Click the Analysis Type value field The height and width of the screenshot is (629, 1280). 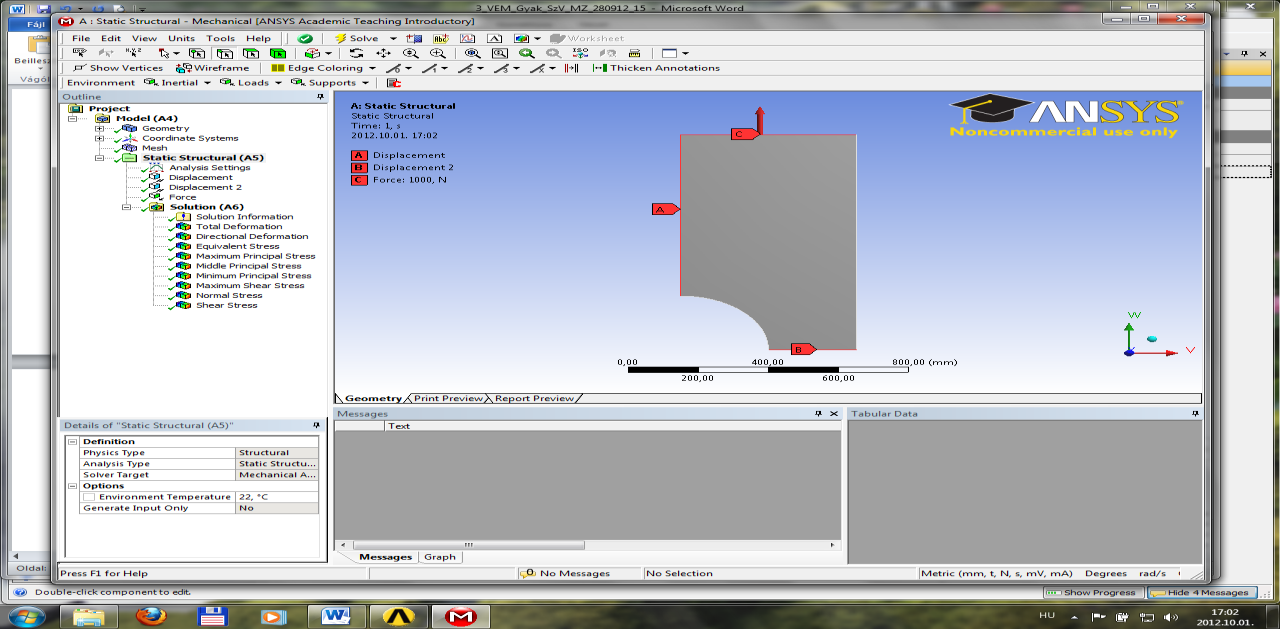(278, 464)
